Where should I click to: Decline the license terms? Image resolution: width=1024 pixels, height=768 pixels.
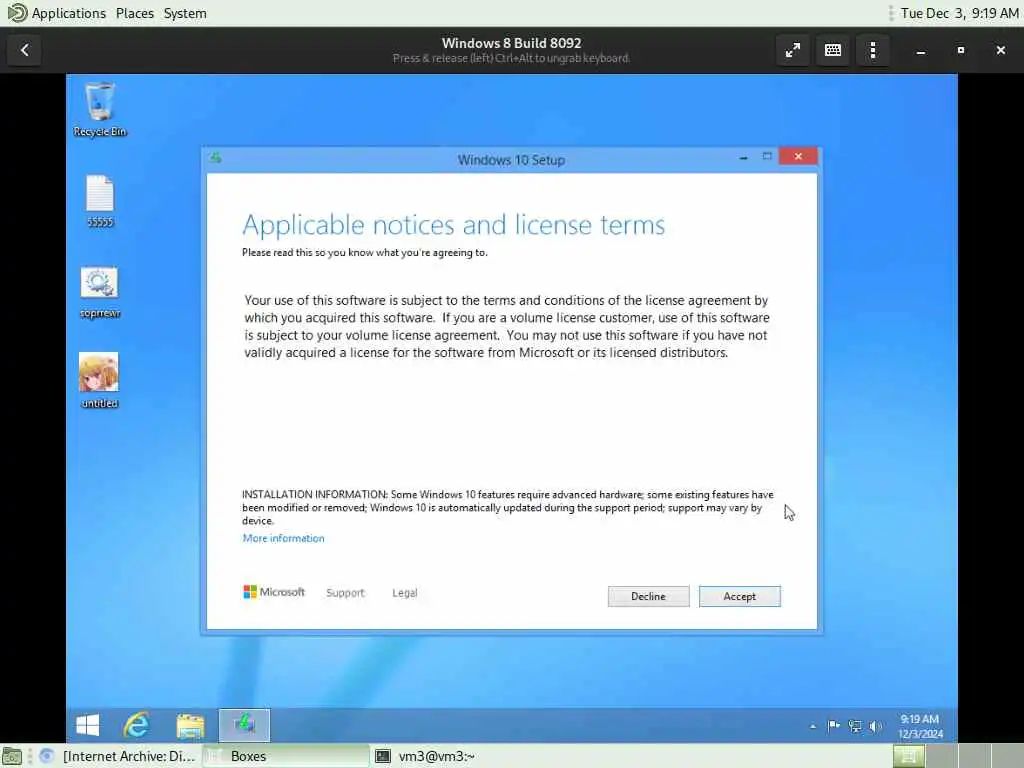click(648, 596)
